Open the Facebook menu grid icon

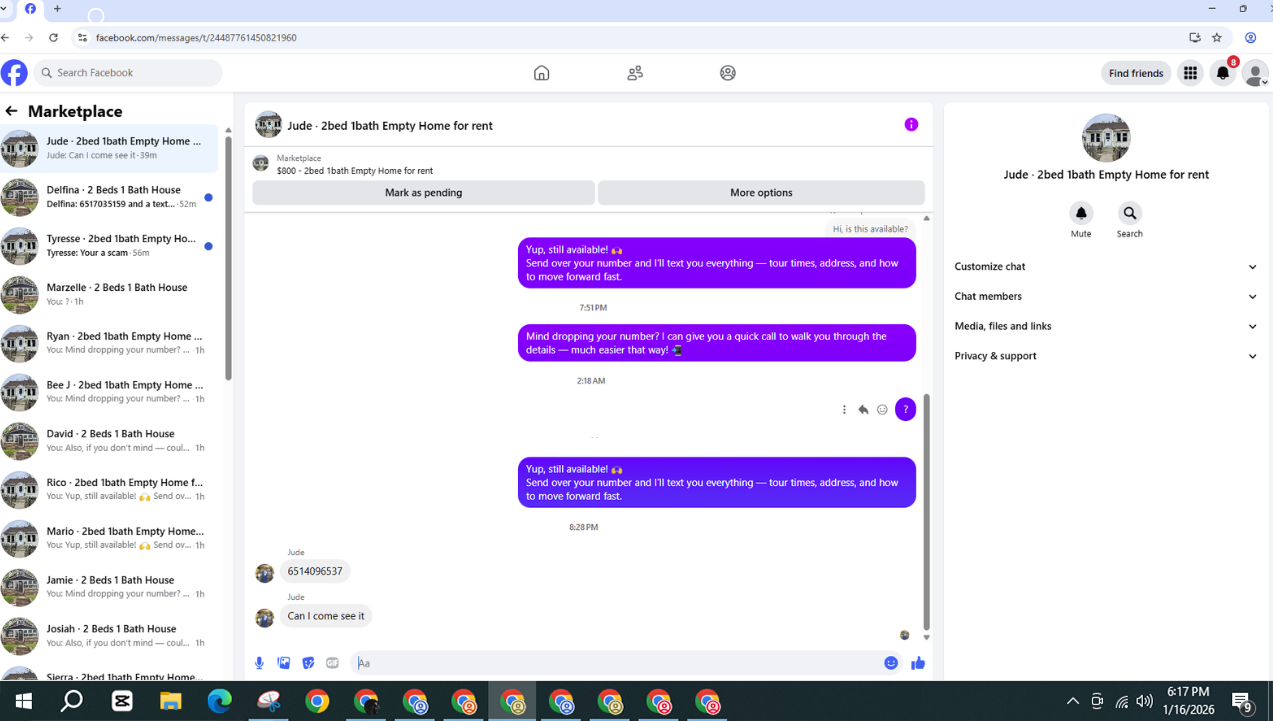click(x=1190, y=73)
